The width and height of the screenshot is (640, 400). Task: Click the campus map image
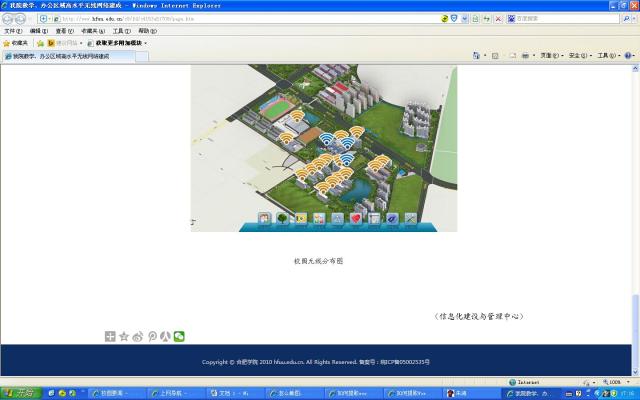tap(324, 148)
